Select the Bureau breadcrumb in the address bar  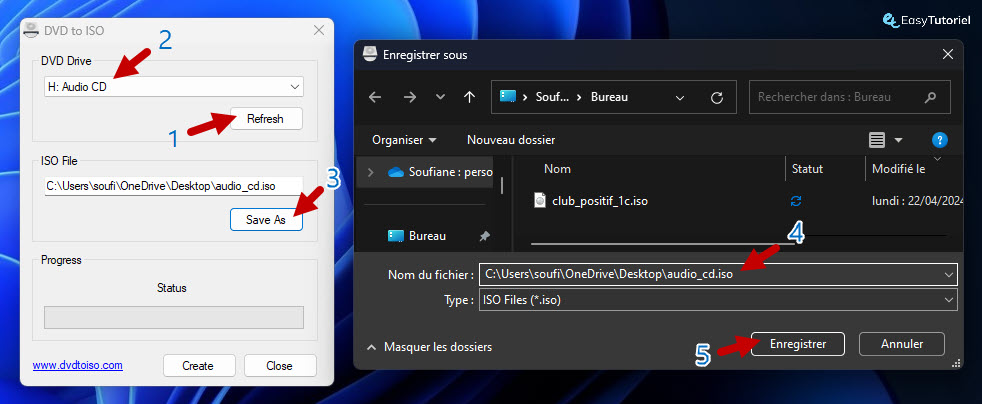click(609, 97)
